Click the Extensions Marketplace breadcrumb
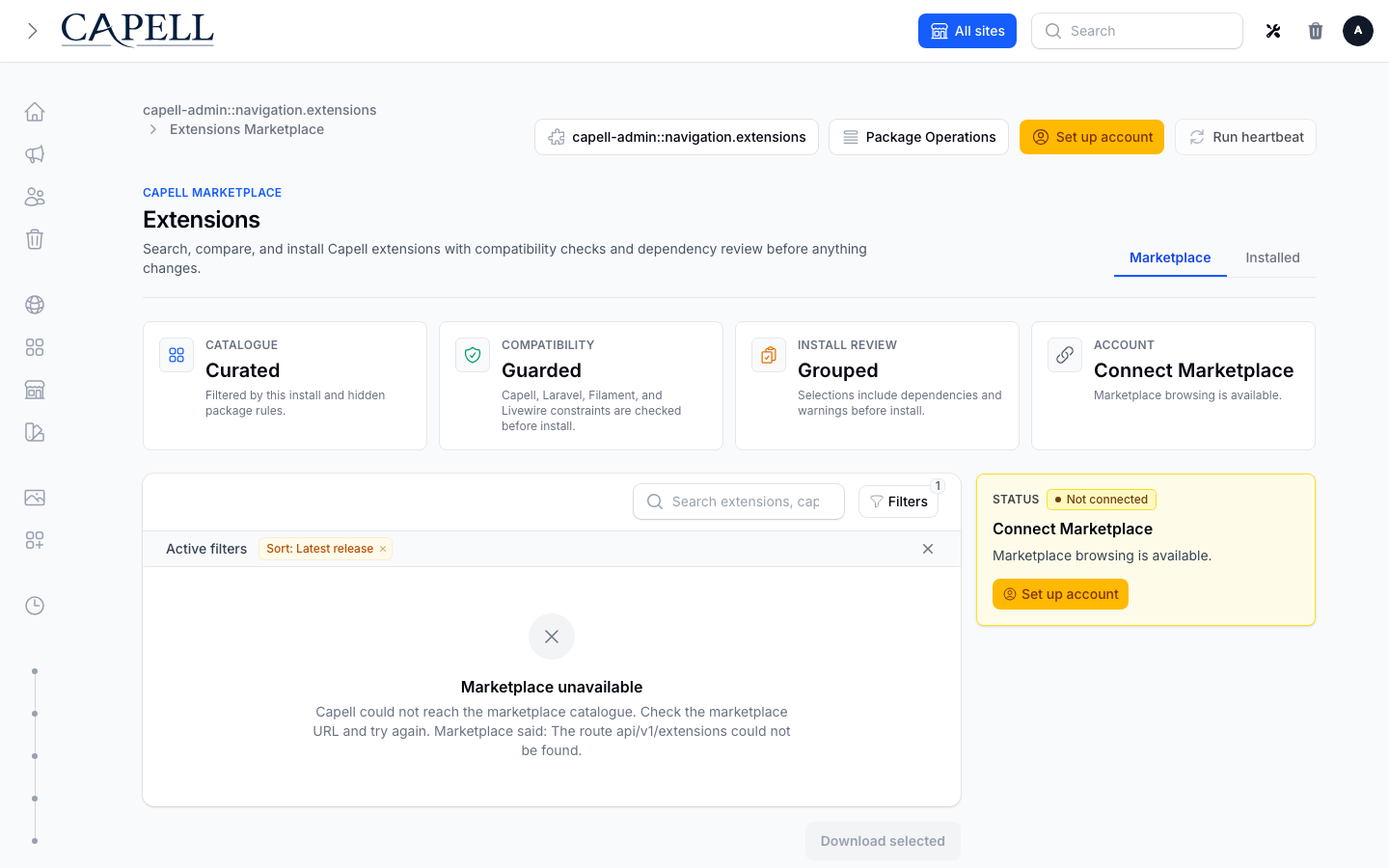Viewport: 1389px width, 868px height. coord(247,129)
